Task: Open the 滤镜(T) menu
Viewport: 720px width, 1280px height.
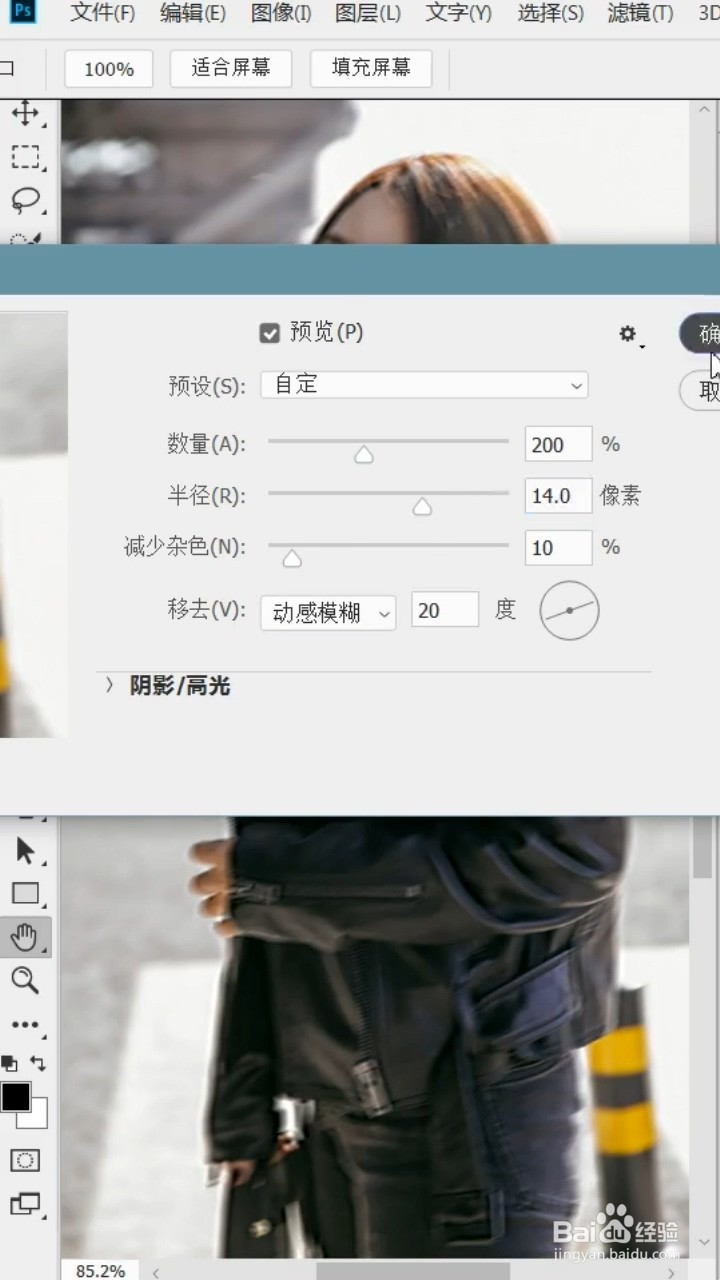Action: click(641, 13)
